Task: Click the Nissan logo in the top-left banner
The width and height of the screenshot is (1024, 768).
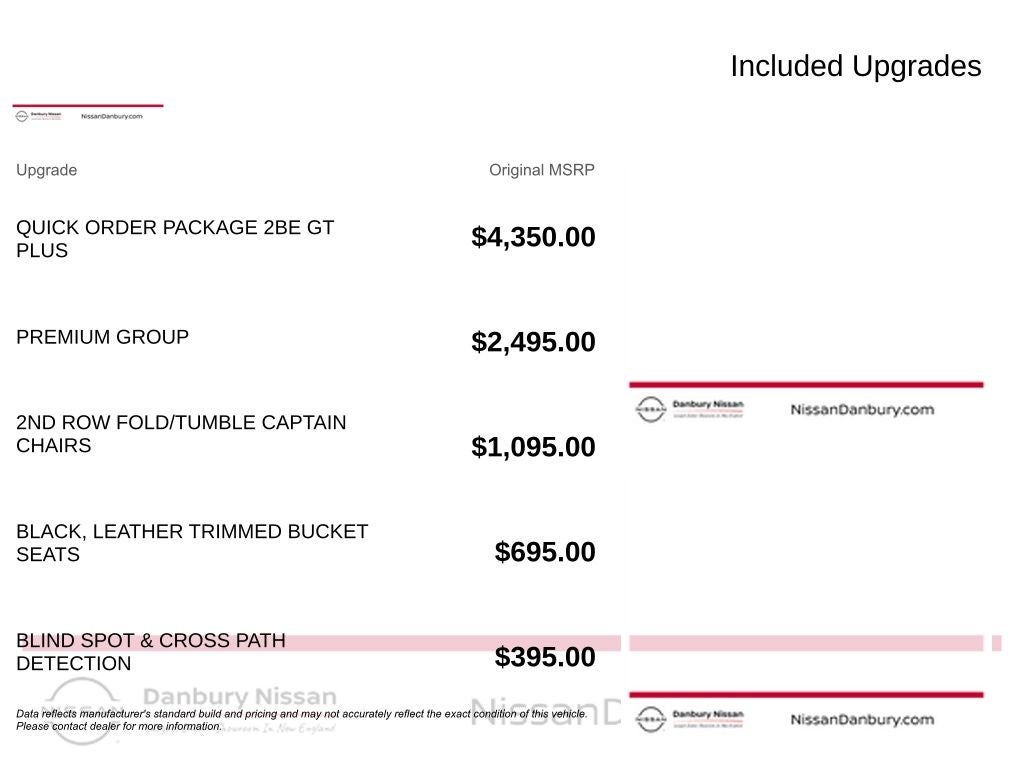Action: tap(22, 116)
